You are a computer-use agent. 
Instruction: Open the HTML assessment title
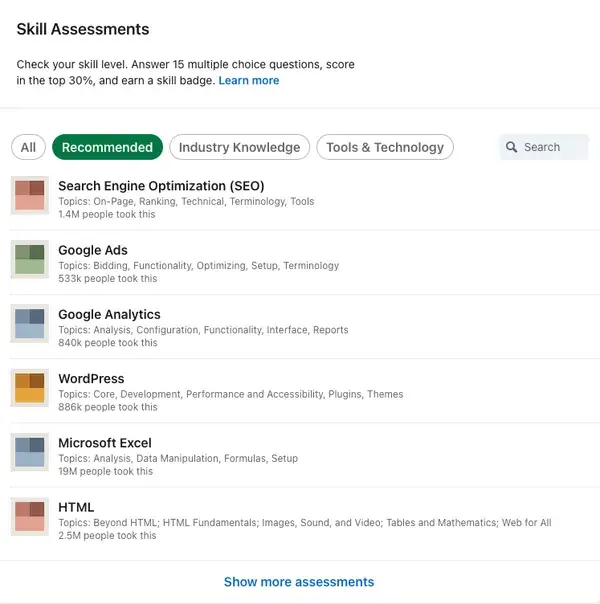(x=76, y=507)
